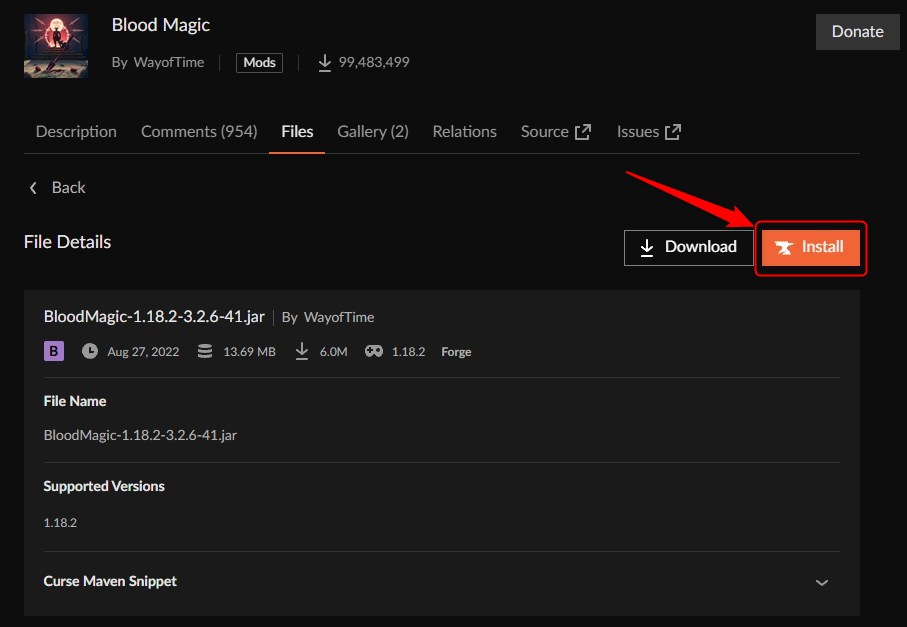The width and height of the screenshot is (907, 627).
Task: Open the Comments (954) tab
Action: tap(199, 132)
